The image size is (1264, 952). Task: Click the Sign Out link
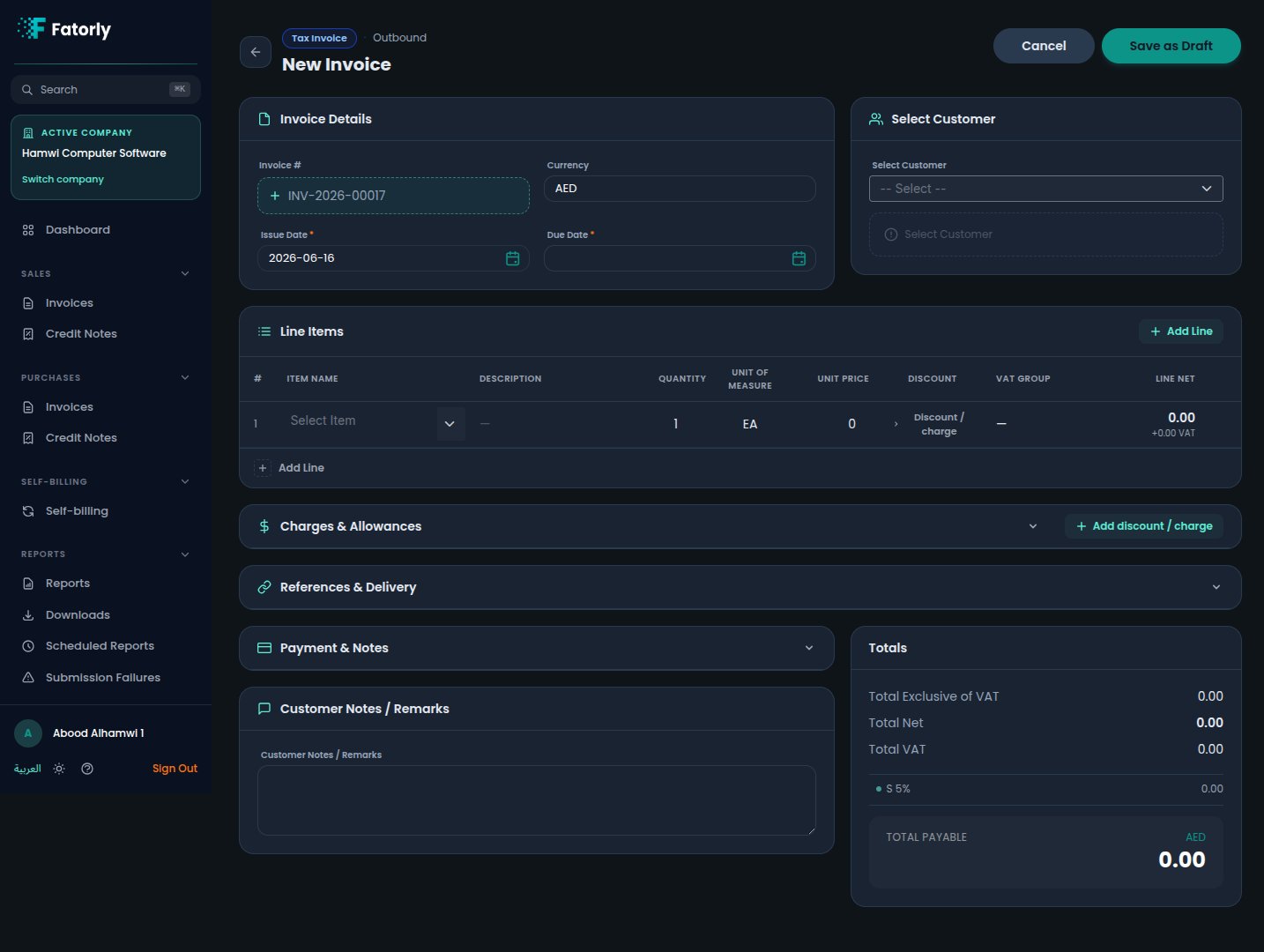click(175, 769)
